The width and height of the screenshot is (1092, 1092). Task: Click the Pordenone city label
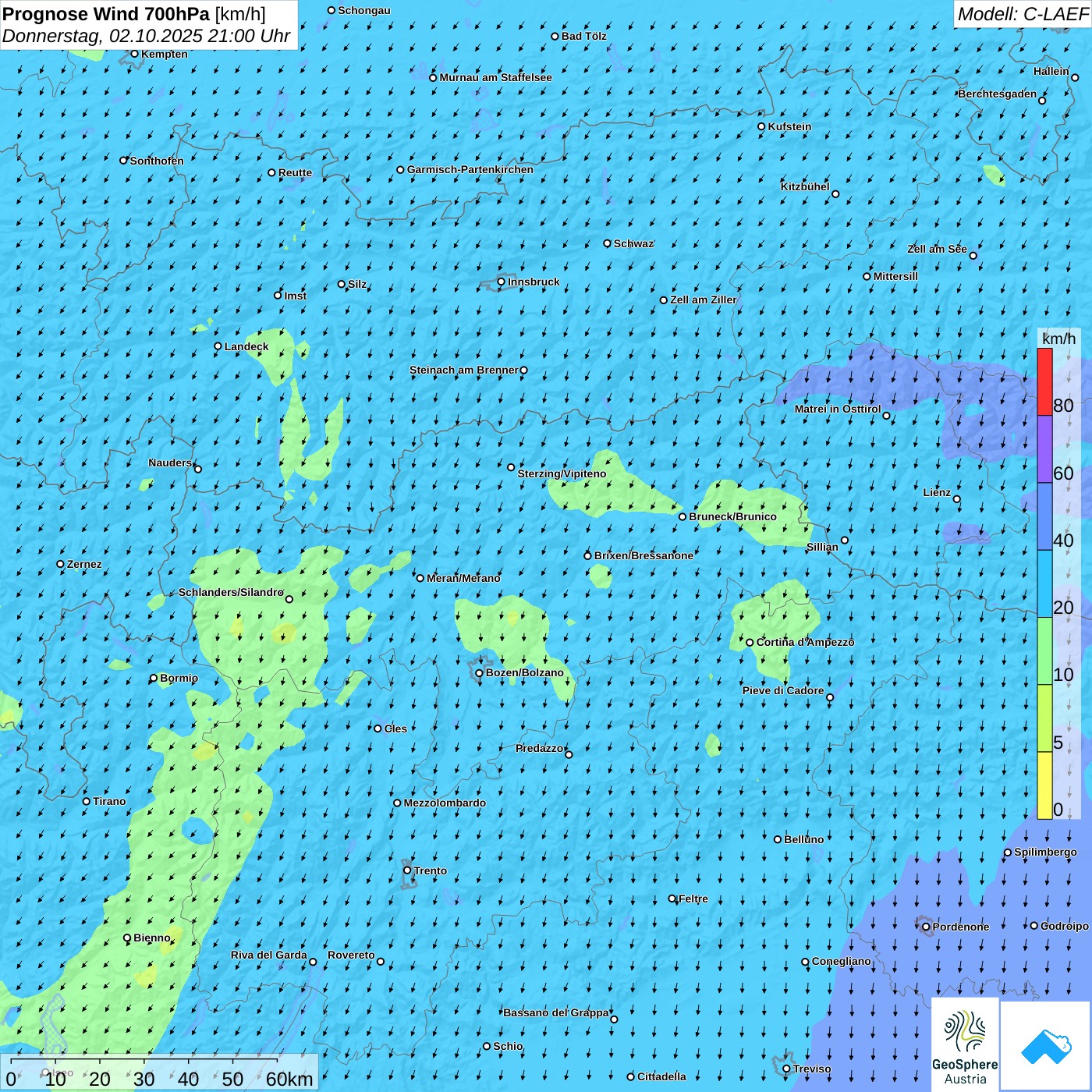[x=961, y=927]
